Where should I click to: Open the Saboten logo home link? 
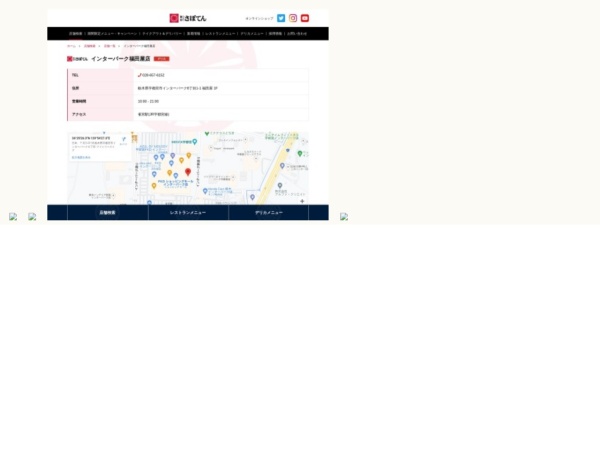coord(188,18)
